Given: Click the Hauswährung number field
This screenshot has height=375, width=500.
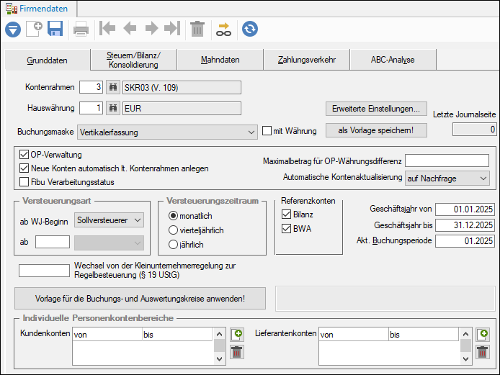Looking at the screenshot, I should pos(91,108).
